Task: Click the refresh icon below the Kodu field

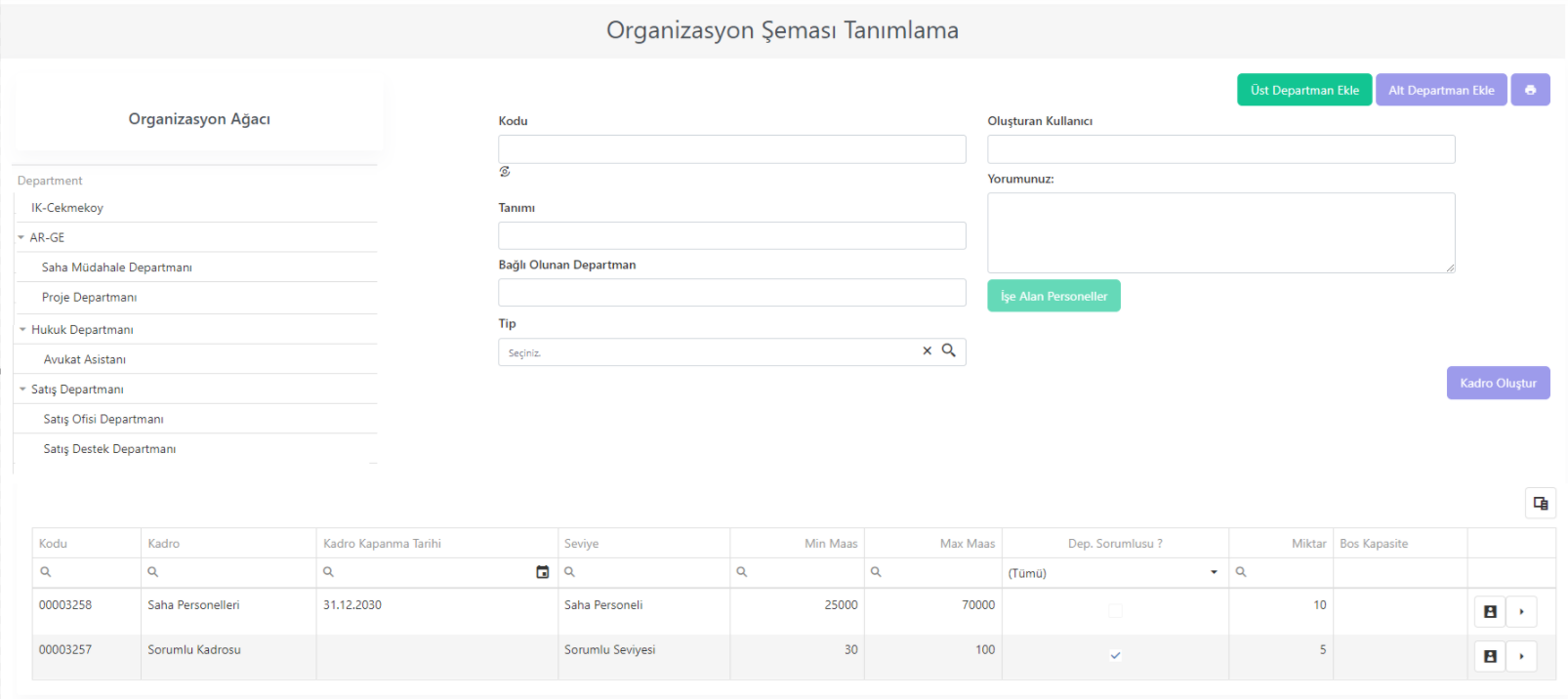Action: click(505, 172)
